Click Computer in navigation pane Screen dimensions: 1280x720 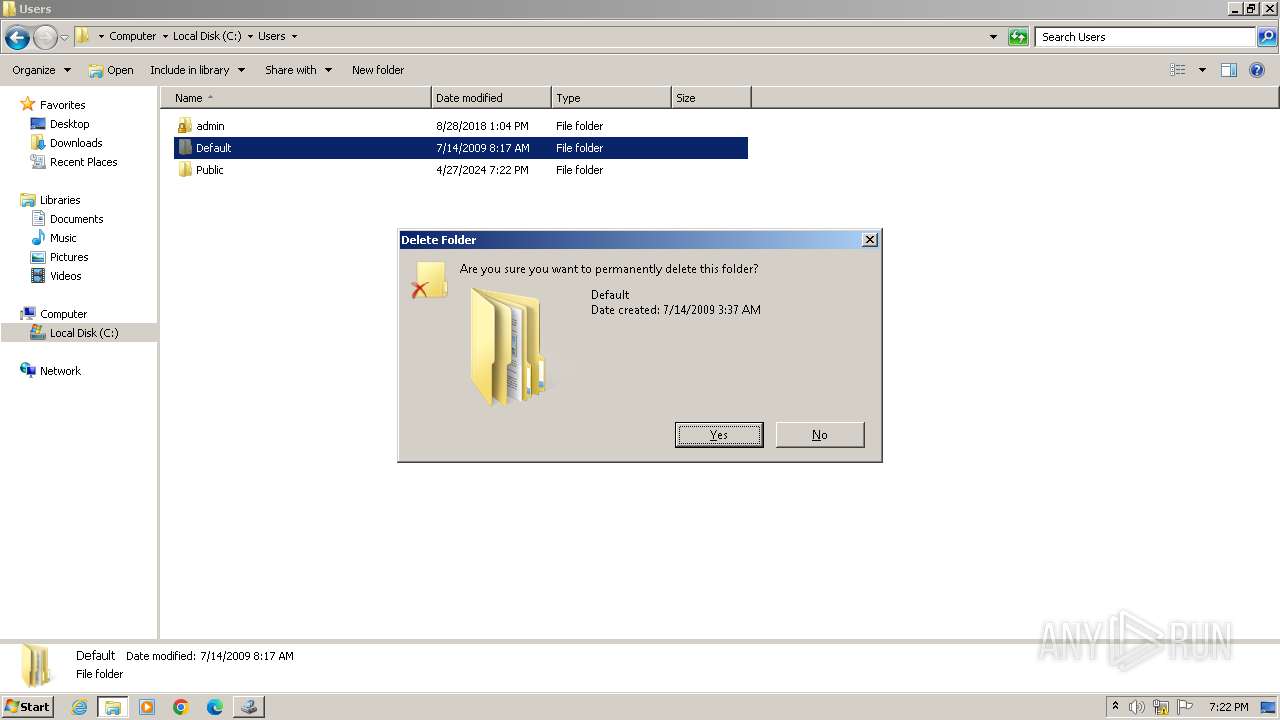click(x=63, y=314)
